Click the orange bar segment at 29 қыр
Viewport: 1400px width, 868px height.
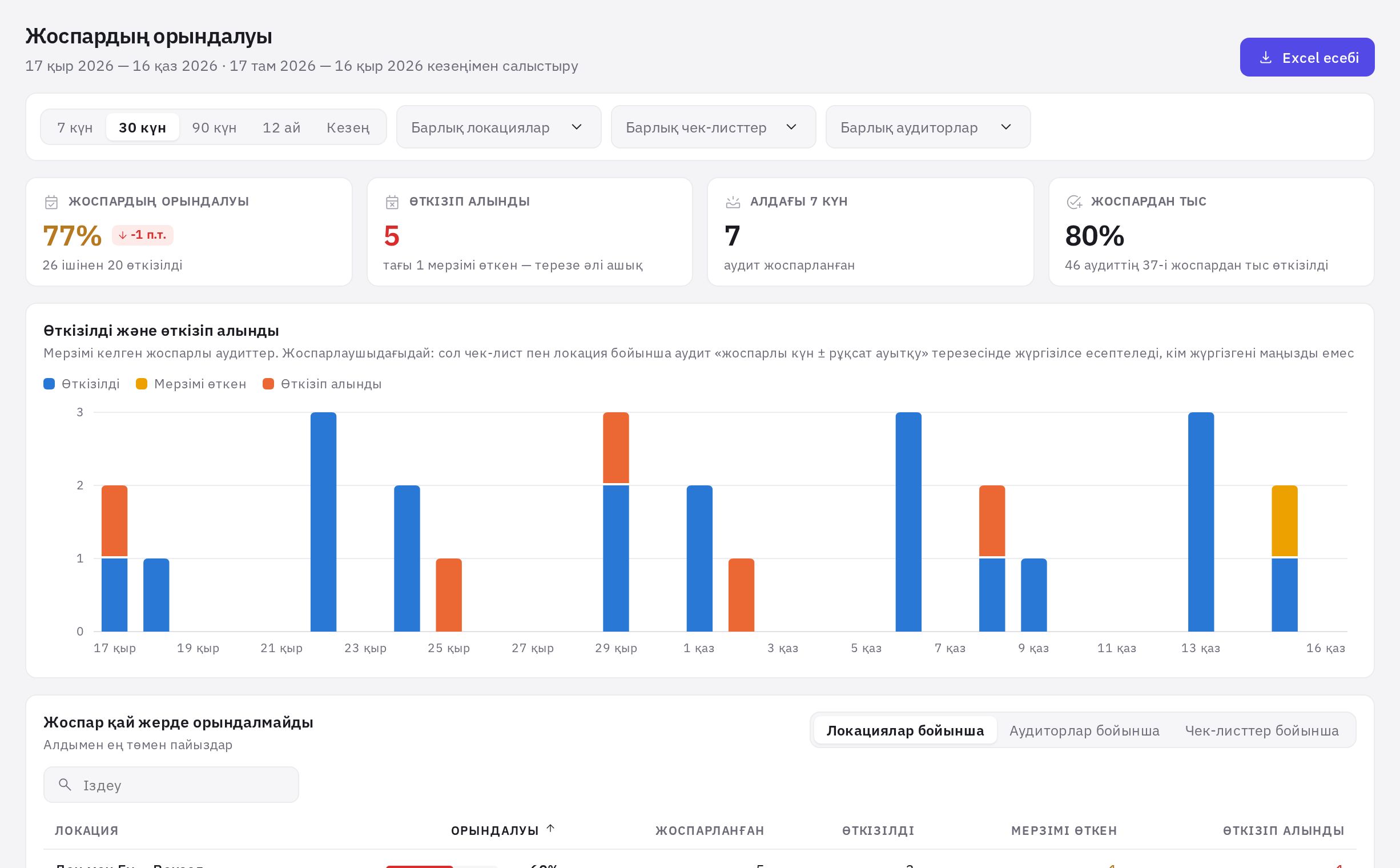(x=616, y=448)
